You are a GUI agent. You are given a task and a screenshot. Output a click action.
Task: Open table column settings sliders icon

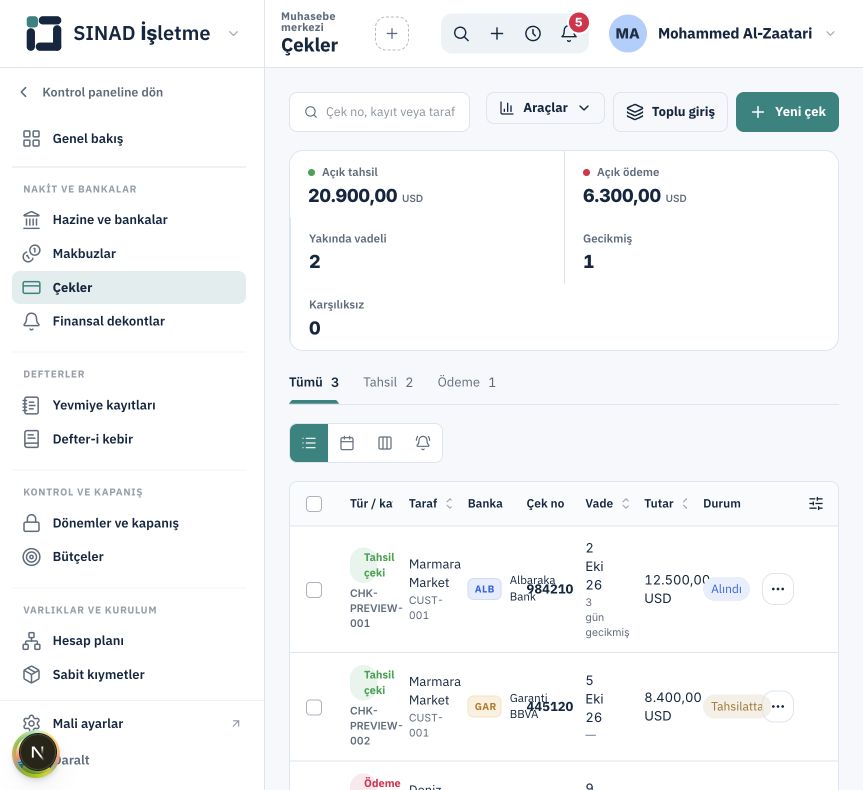816,503
